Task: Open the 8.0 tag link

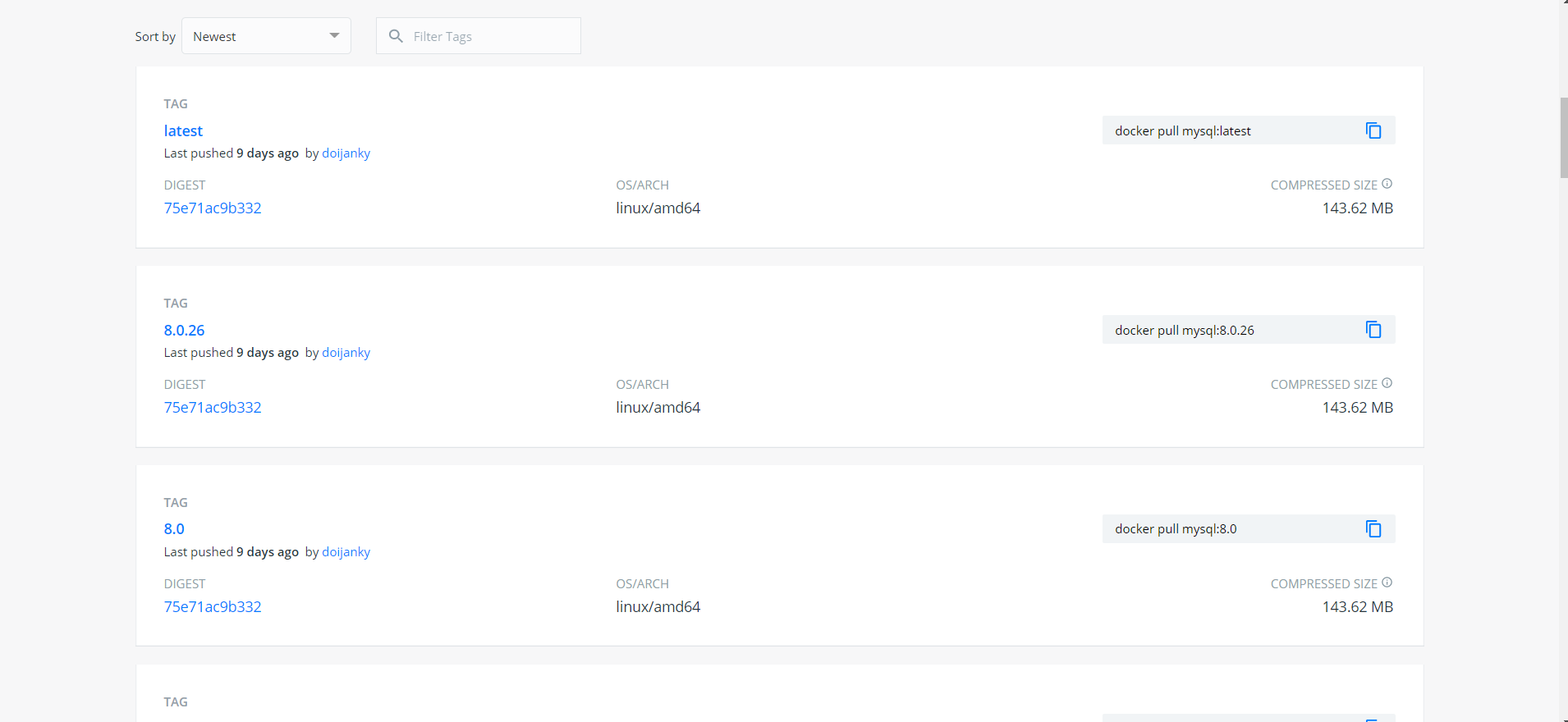Action: click(x=174, y=529)
